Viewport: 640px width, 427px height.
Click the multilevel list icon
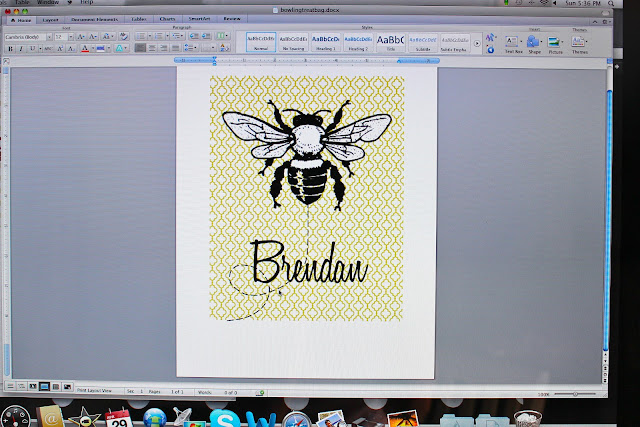(x=177, y=36)
